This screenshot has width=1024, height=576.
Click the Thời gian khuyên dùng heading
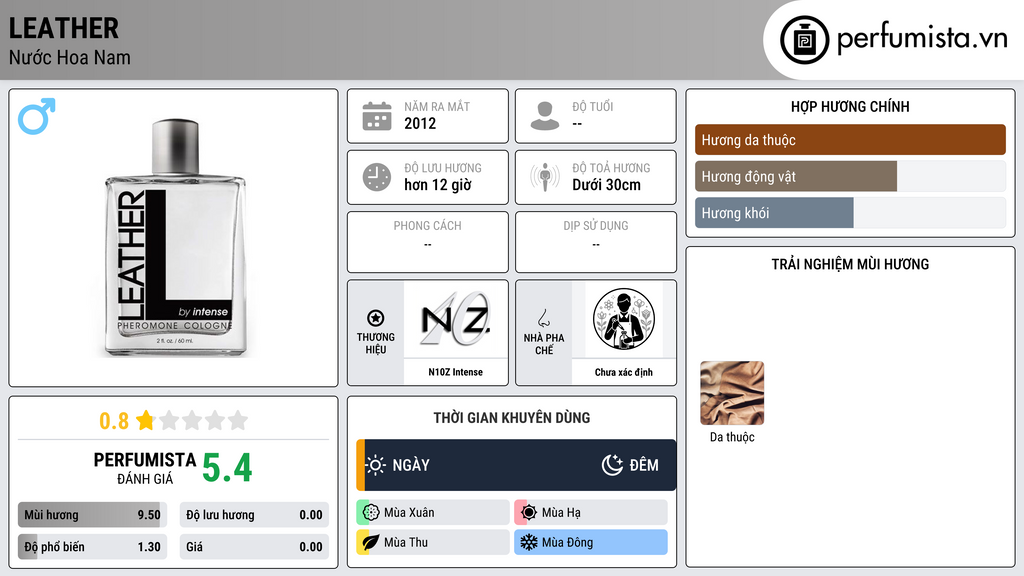tap(512, 418)
